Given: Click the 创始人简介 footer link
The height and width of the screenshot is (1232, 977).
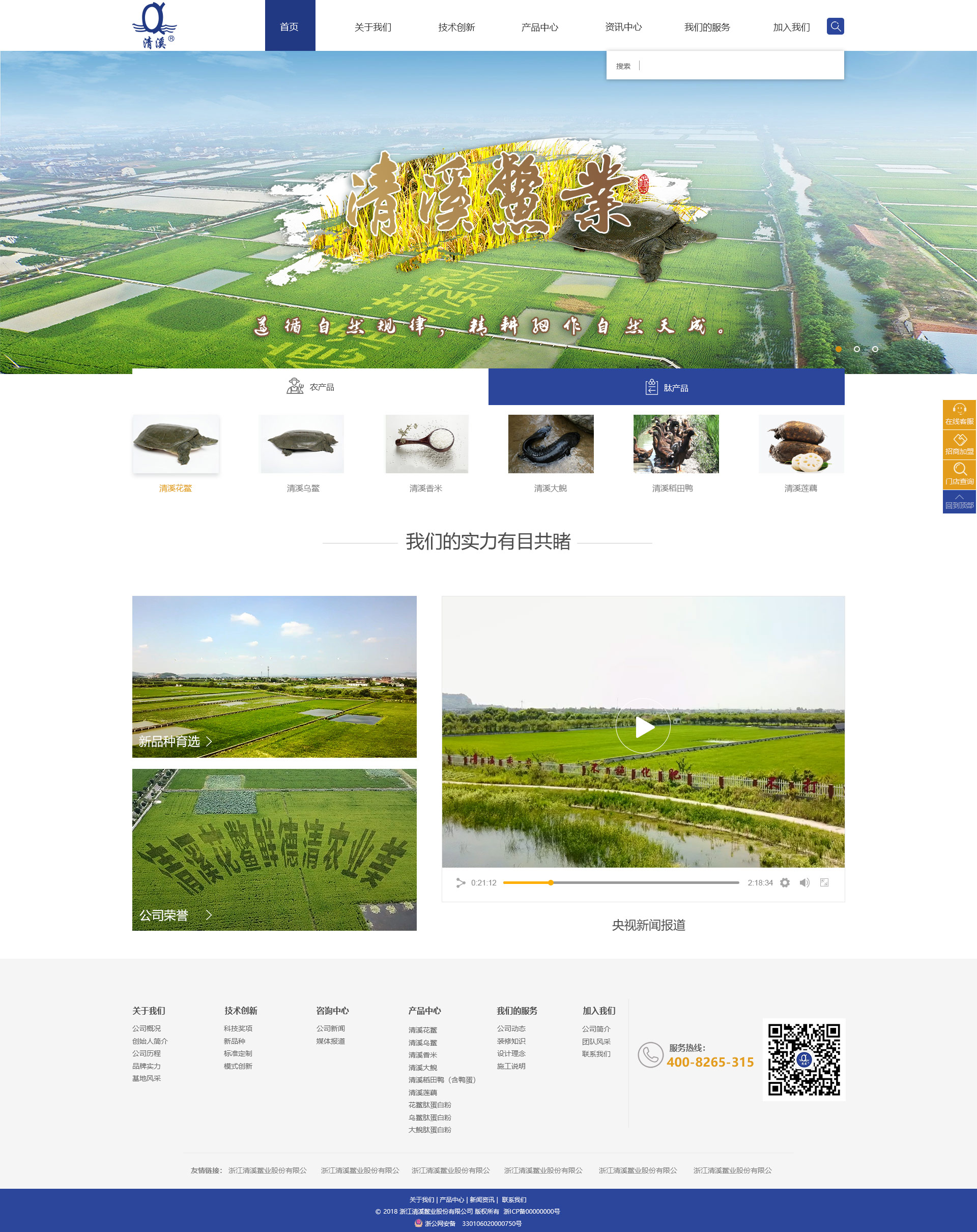Looking at the screenshot, I should 150,1041.
